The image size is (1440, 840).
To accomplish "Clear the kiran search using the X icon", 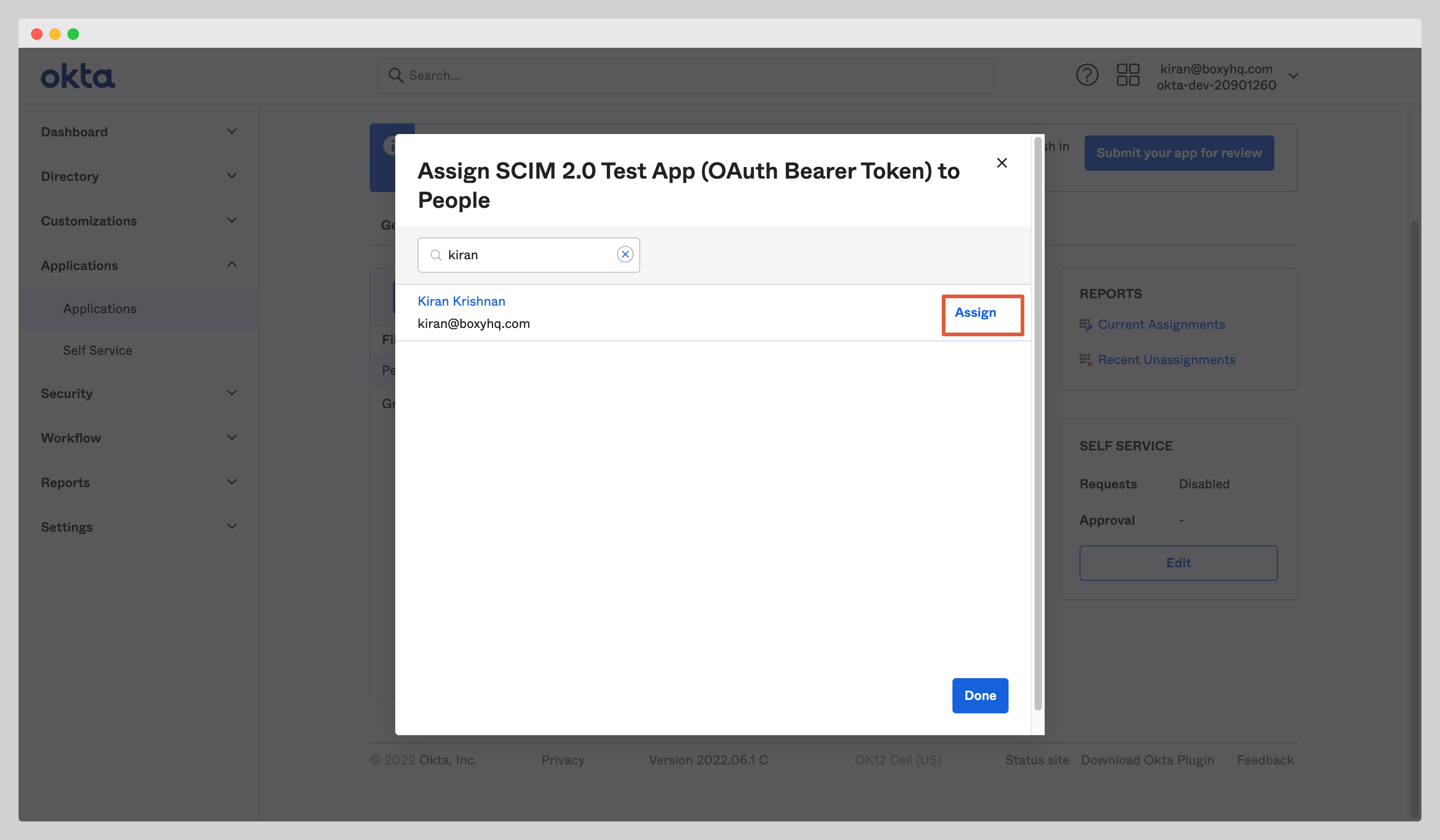I will (x=625, y=254).
